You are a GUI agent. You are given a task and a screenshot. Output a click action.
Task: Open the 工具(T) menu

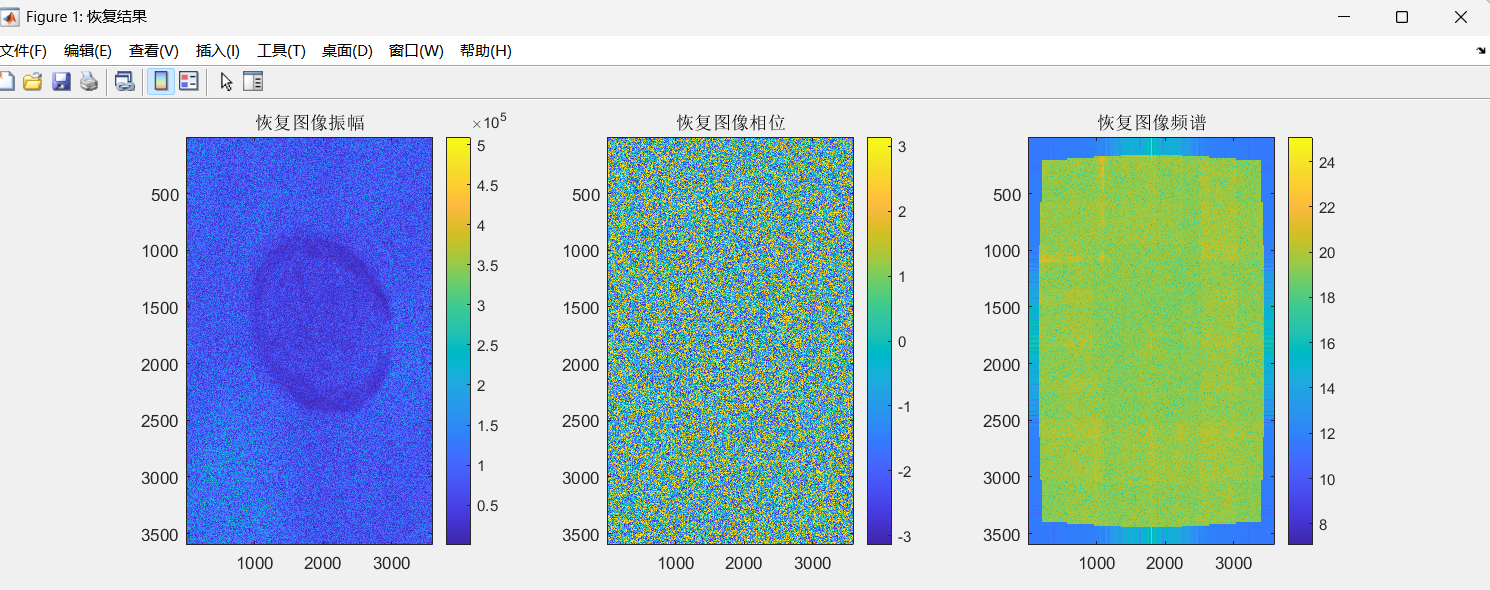tap(281, 51)
